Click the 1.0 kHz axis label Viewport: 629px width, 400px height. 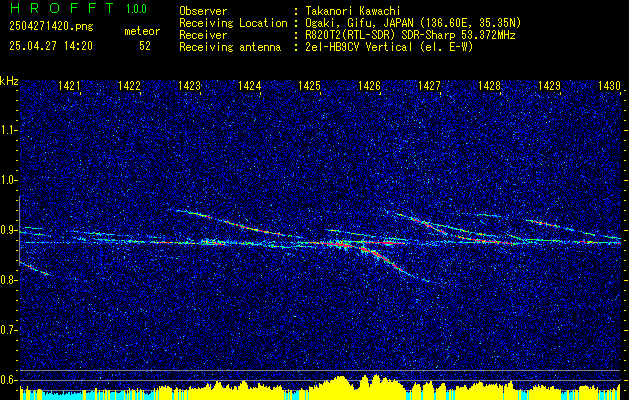[9, 180]
